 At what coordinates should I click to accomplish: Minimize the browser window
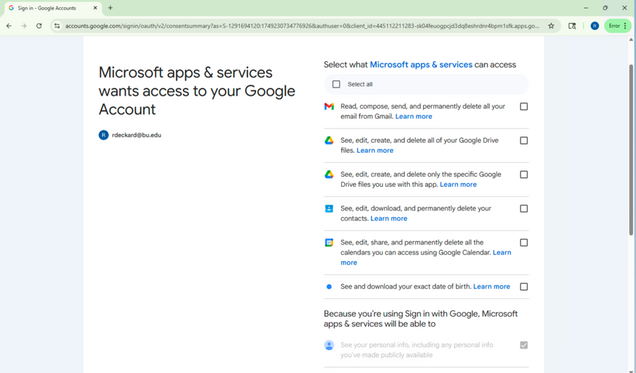[586, 8]
